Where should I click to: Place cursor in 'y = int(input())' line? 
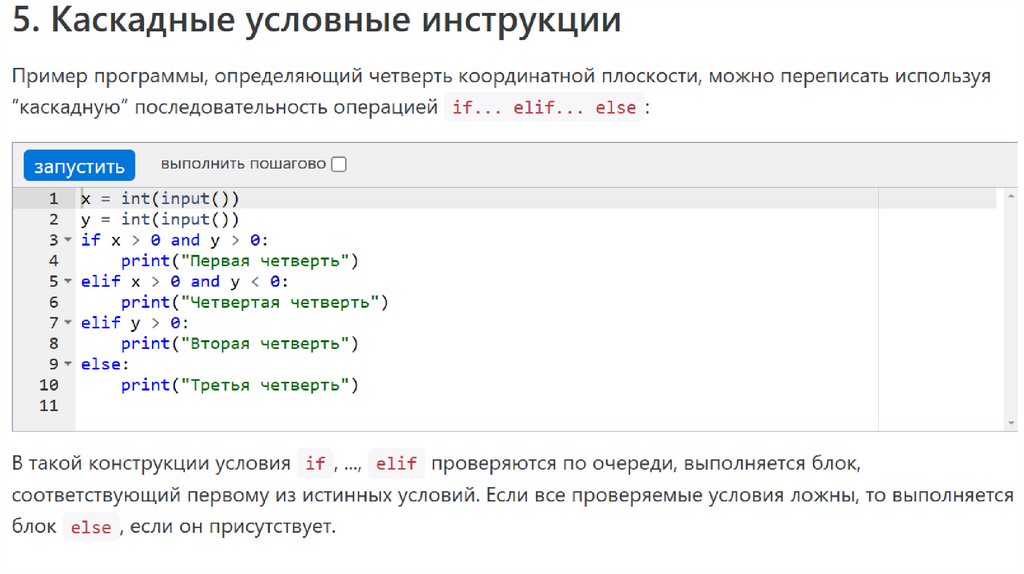click(x=161, y=219)
